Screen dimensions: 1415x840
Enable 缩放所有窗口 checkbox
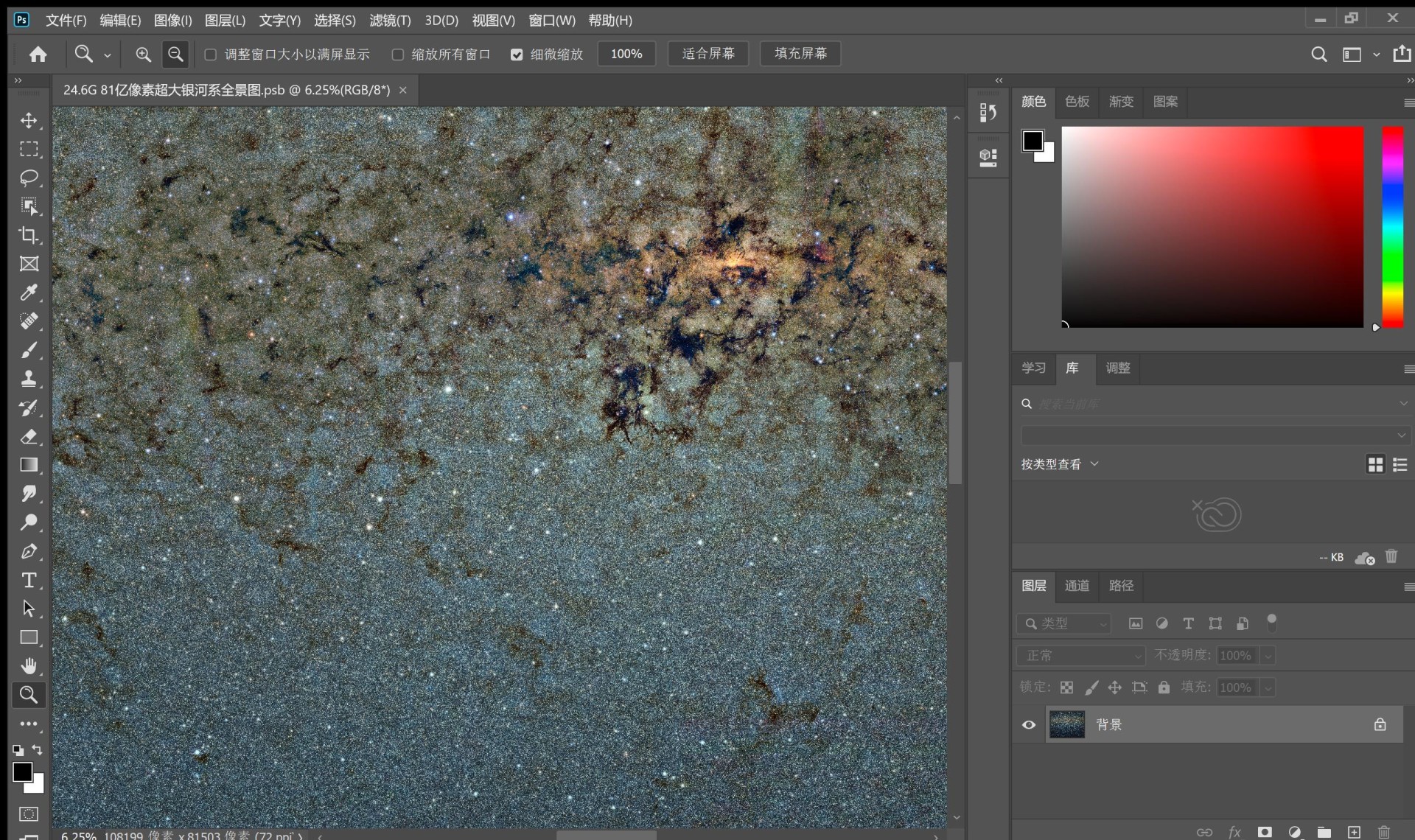(398, 55)
